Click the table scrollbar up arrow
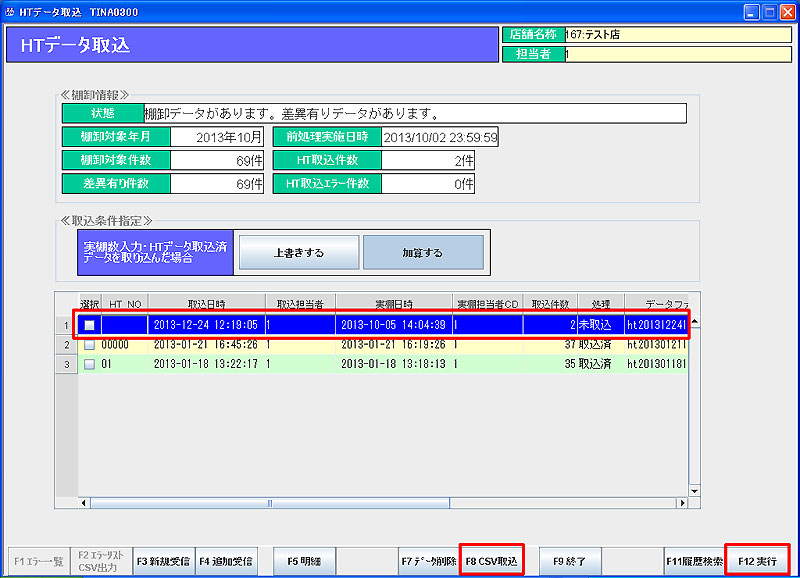Viewport: 800px width, 578px height. [694, 322]
